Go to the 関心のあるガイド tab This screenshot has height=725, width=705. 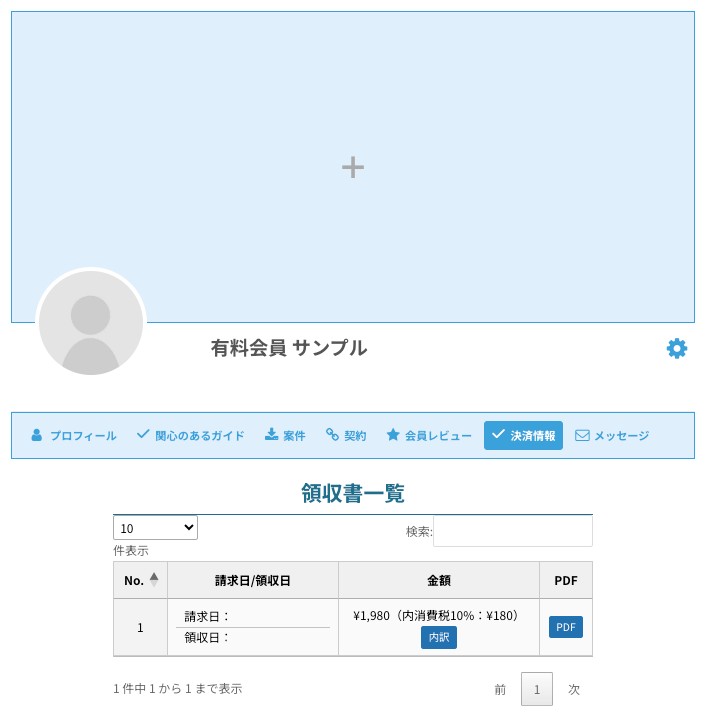click(x=190, y=436)
